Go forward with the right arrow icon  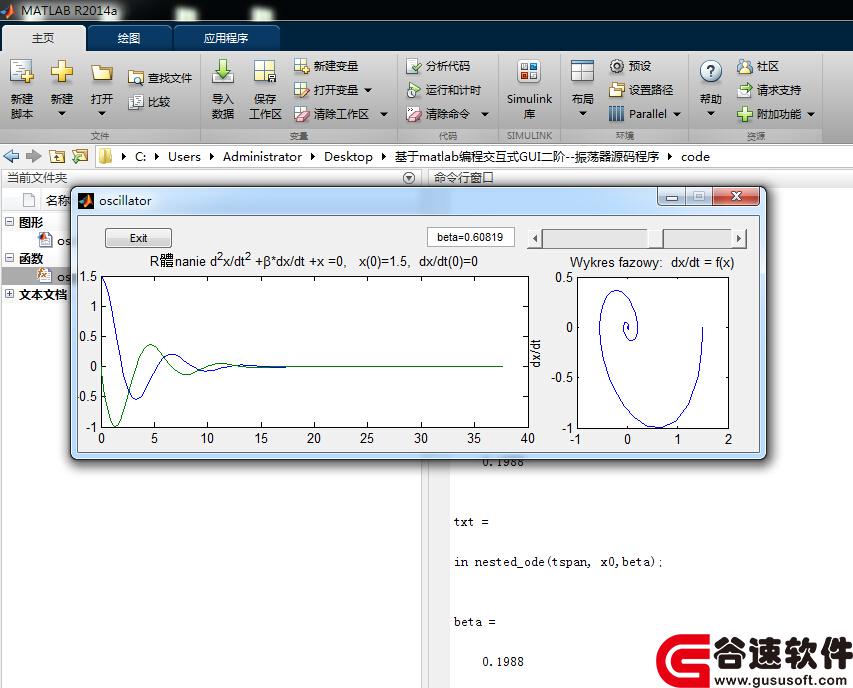(x=34, y=157)
